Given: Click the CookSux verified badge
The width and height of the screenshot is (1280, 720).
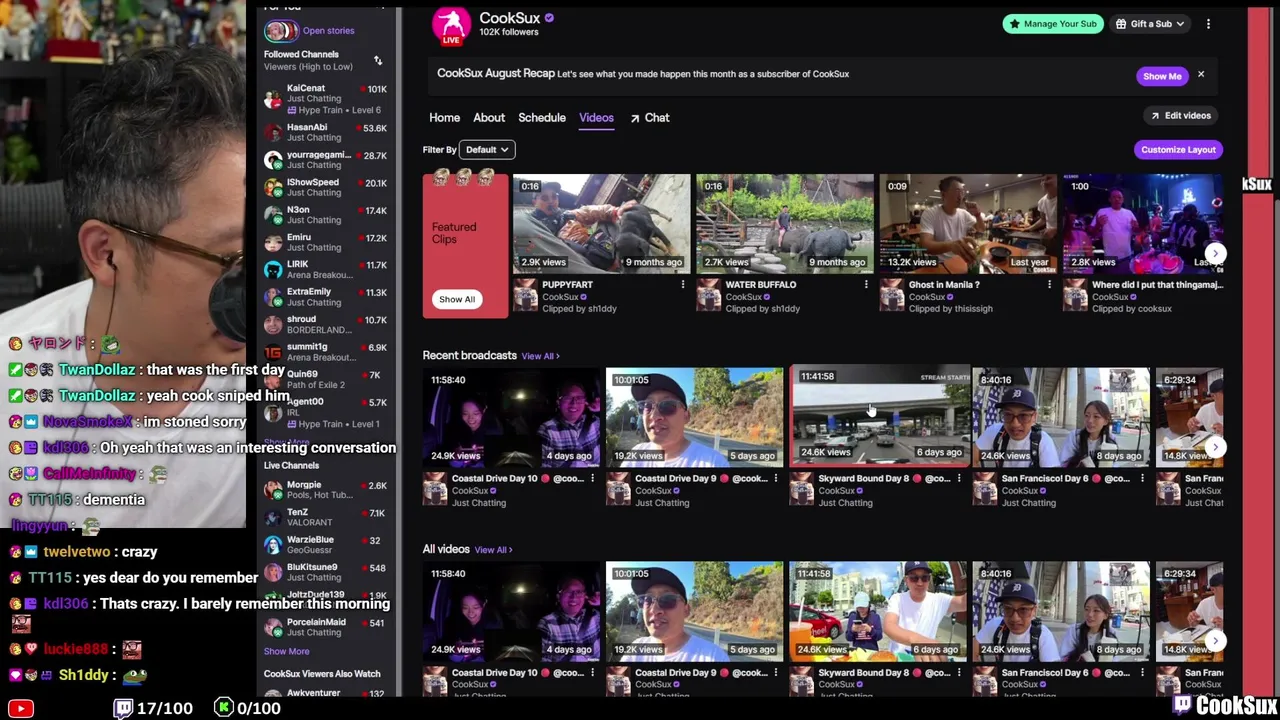Looking at the screenshot, I should (549, 18).
